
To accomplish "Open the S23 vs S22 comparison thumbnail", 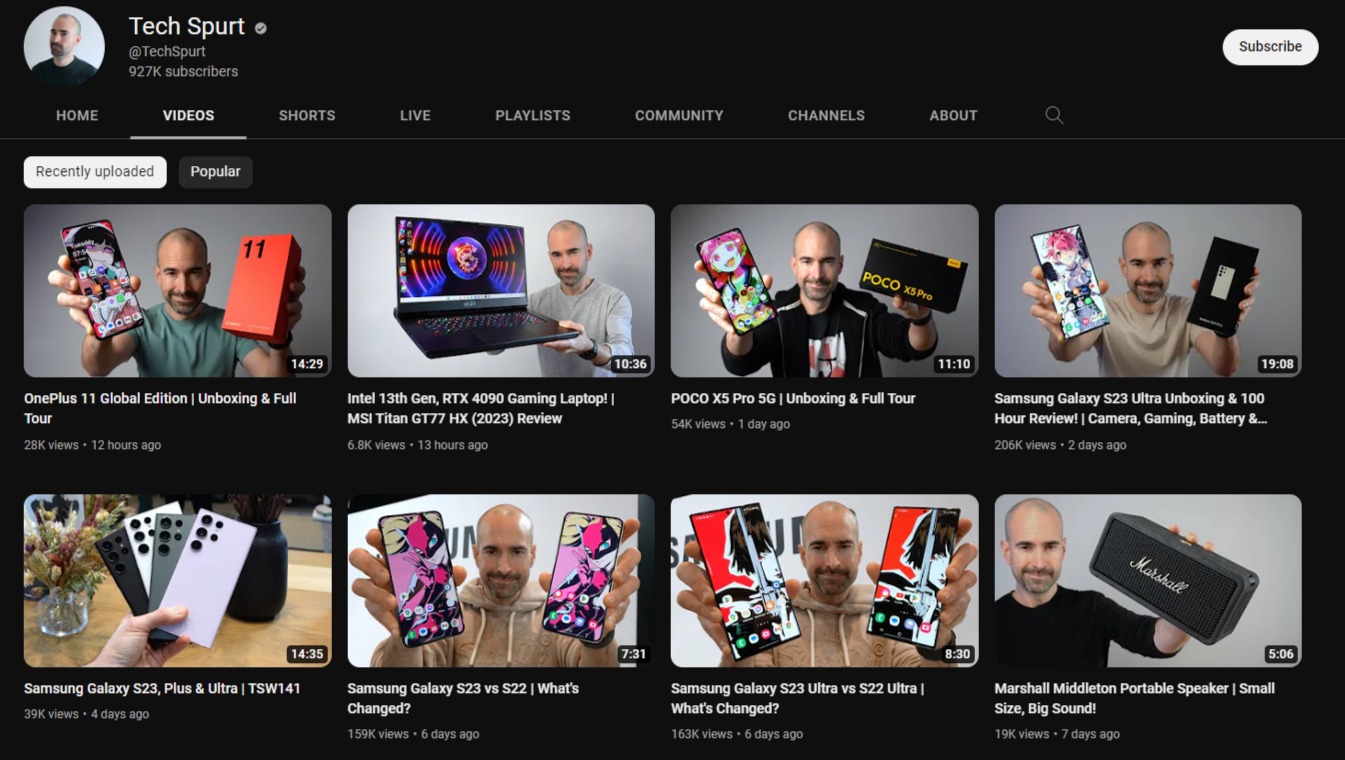I will coord(501,581).
